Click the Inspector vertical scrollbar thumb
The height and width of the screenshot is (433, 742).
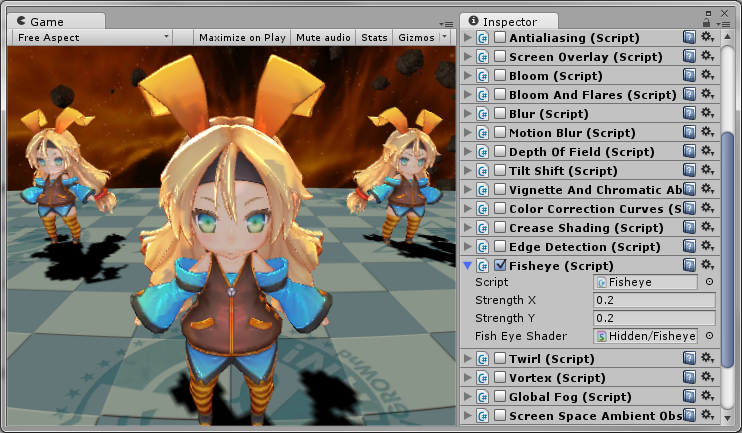728,250
